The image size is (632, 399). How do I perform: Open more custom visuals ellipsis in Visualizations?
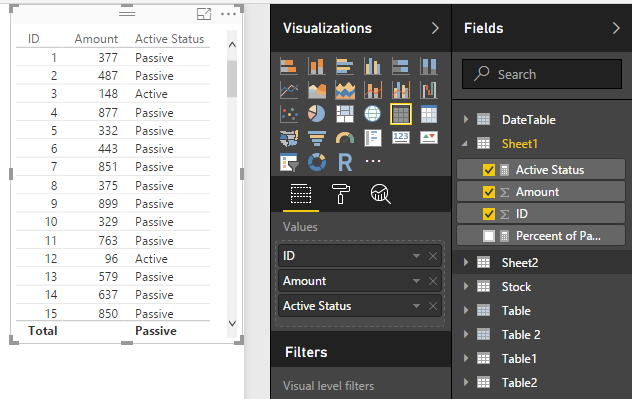(373, 161)
